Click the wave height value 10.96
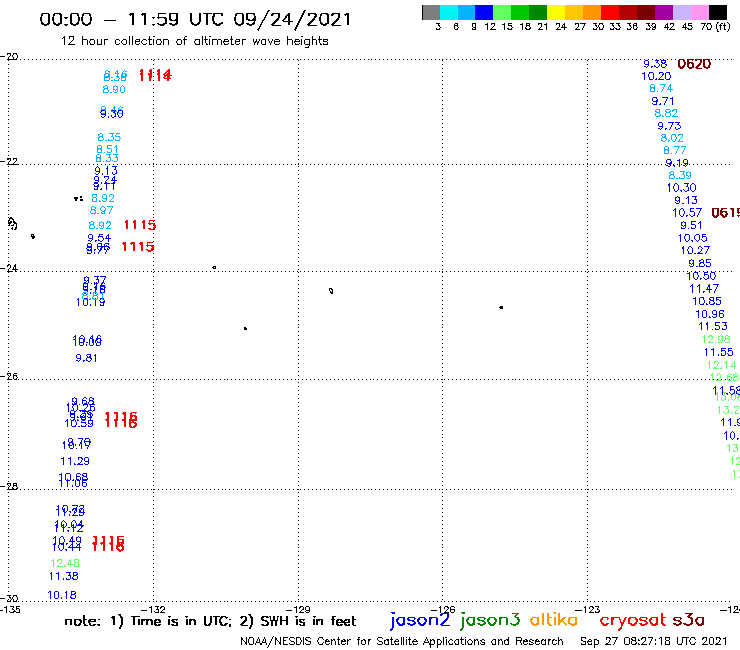 (x=710, y=314)
